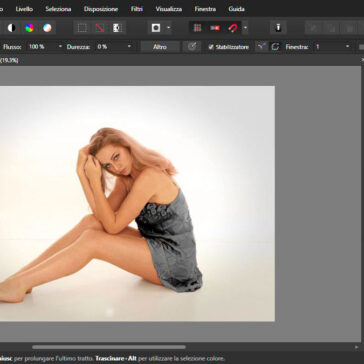Screen dimensions: 364x364
Task: Open the snapping options dropdown arrow
Action: 245,28
